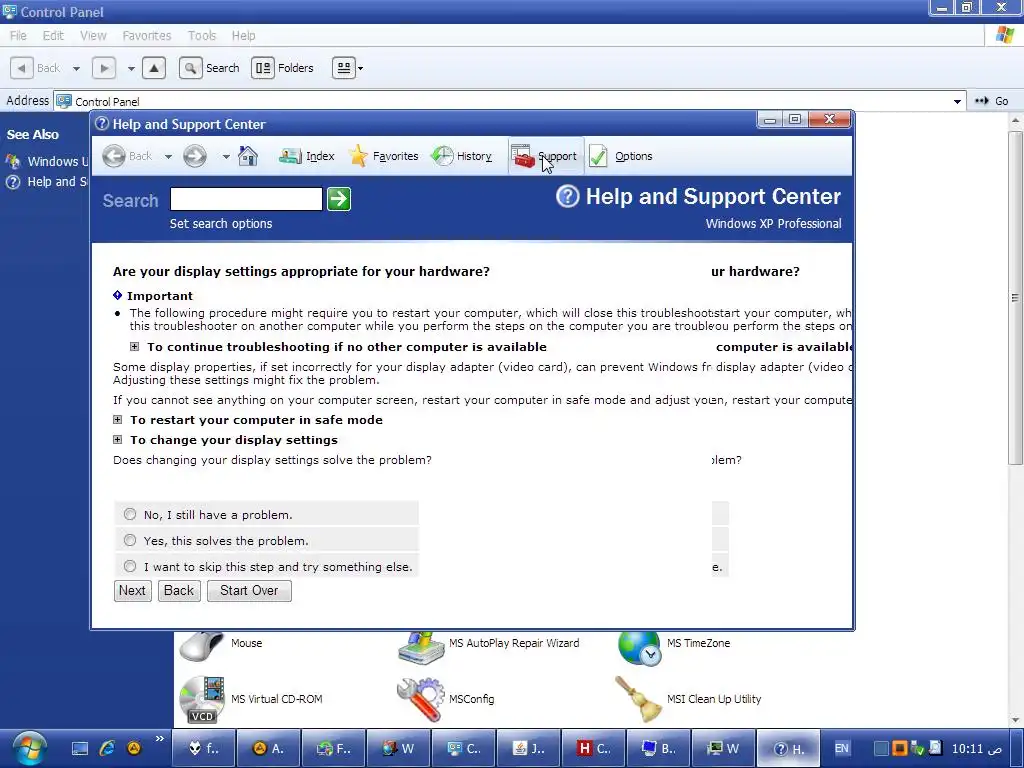
Task: Open Index in Help and Support Center
Action: tap(306, 156)
